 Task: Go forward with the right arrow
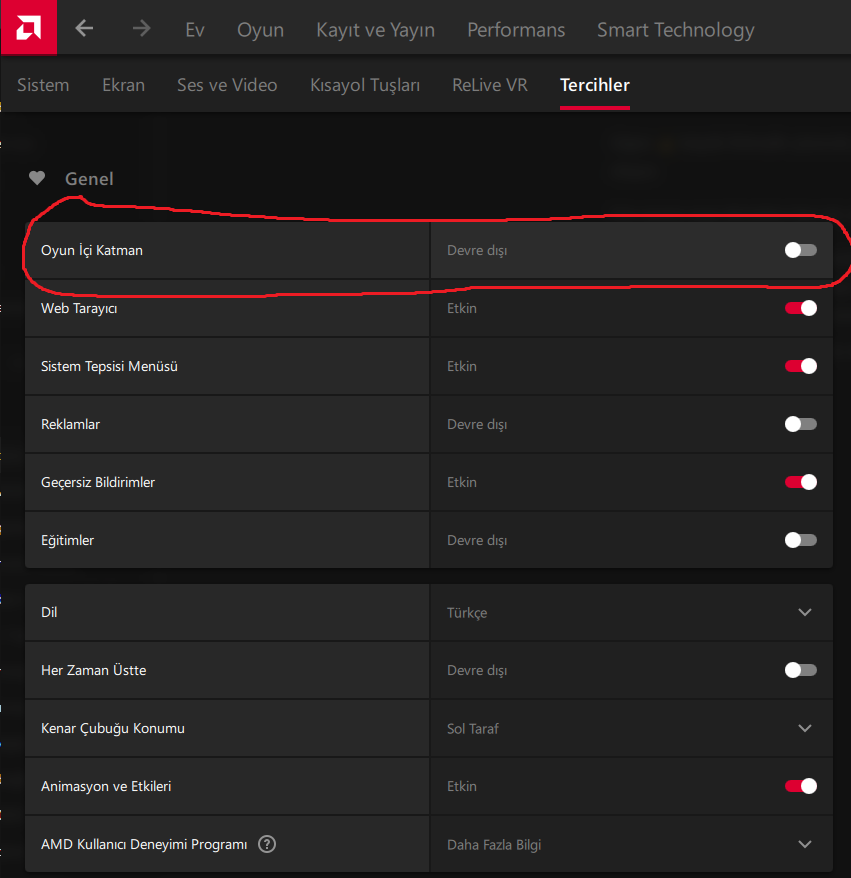click(x=141, y=28)
